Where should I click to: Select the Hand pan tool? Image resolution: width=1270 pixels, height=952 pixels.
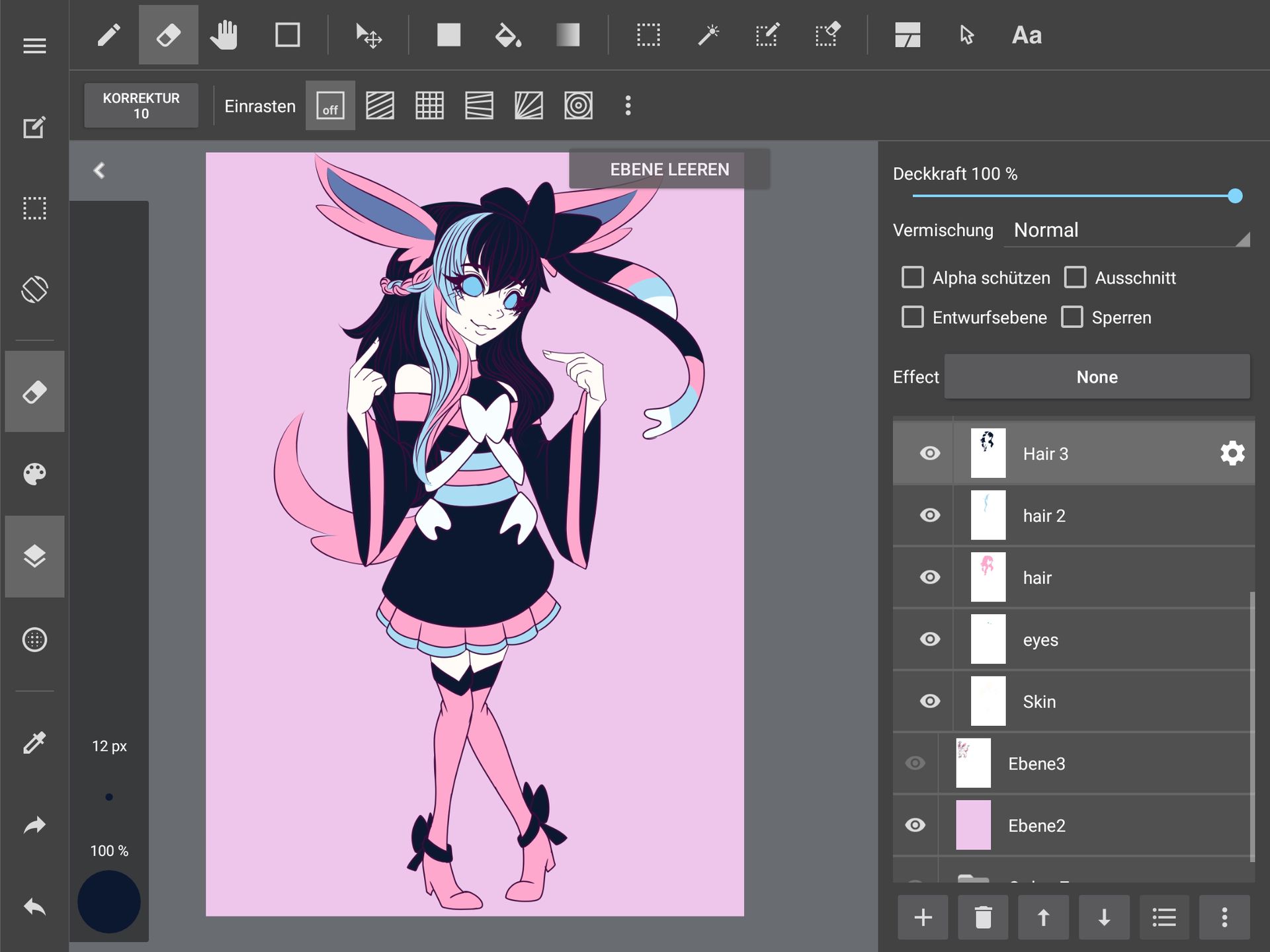click(224, 35)
